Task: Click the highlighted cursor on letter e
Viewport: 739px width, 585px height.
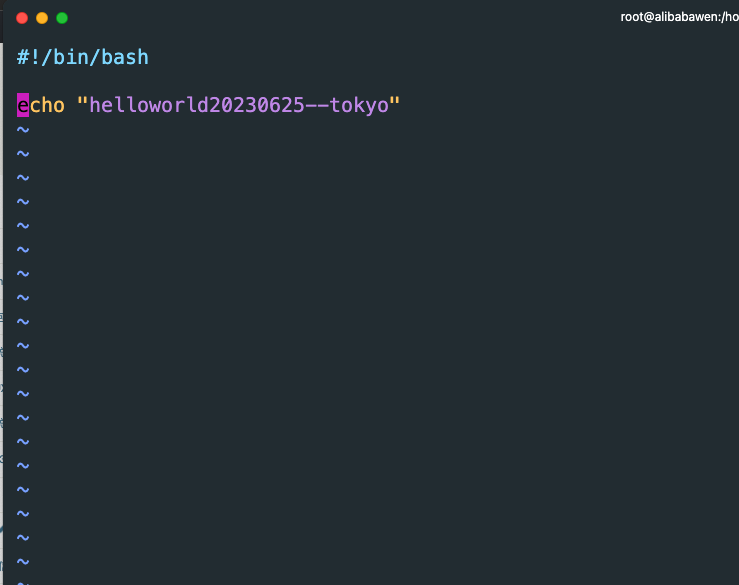Action: (23, 105)
